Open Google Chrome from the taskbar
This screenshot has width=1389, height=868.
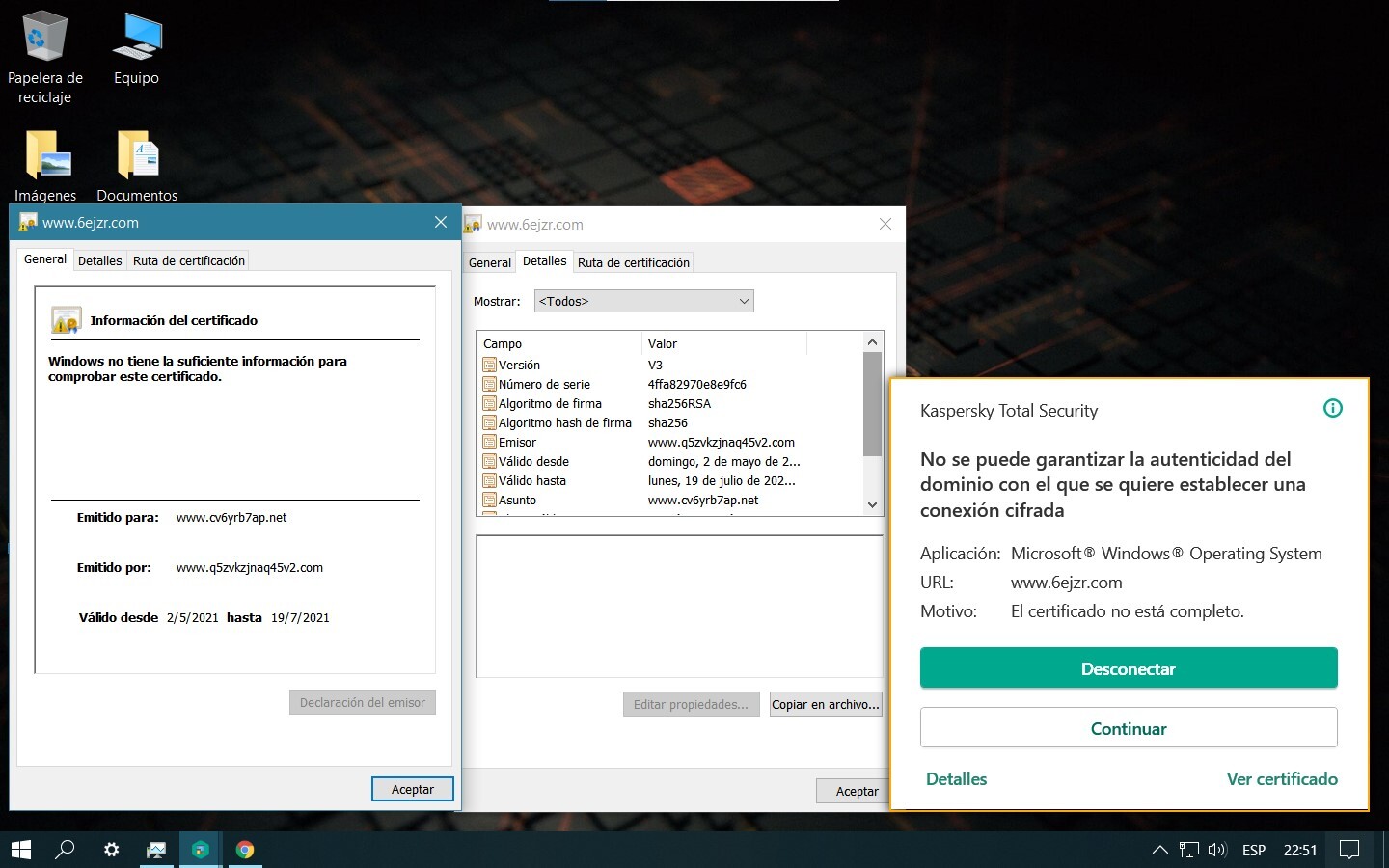tap(245, 850)
